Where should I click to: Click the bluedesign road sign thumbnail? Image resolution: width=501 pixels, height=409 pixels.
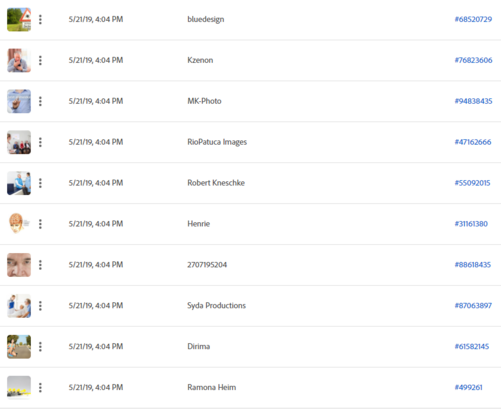click(x=19, y=20)
